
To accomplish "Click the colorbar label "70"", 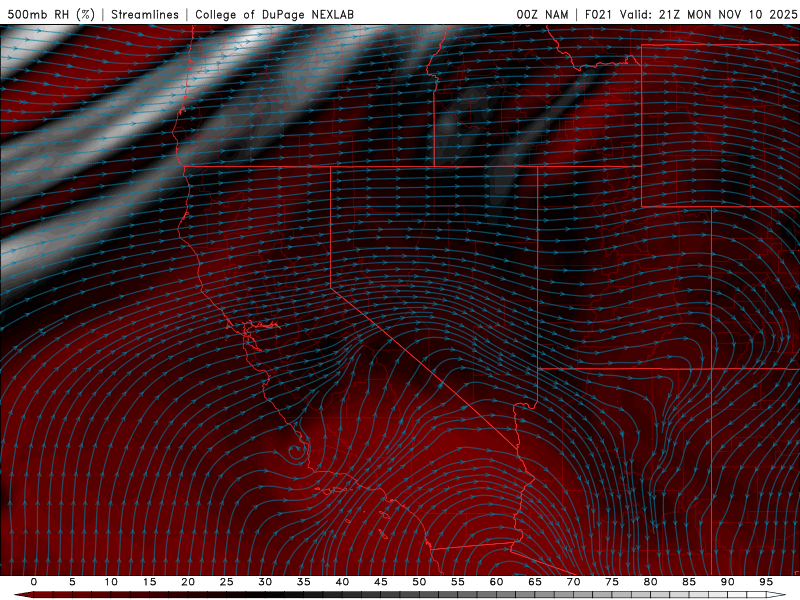I will pyautogui.click(x=573, y=582).
